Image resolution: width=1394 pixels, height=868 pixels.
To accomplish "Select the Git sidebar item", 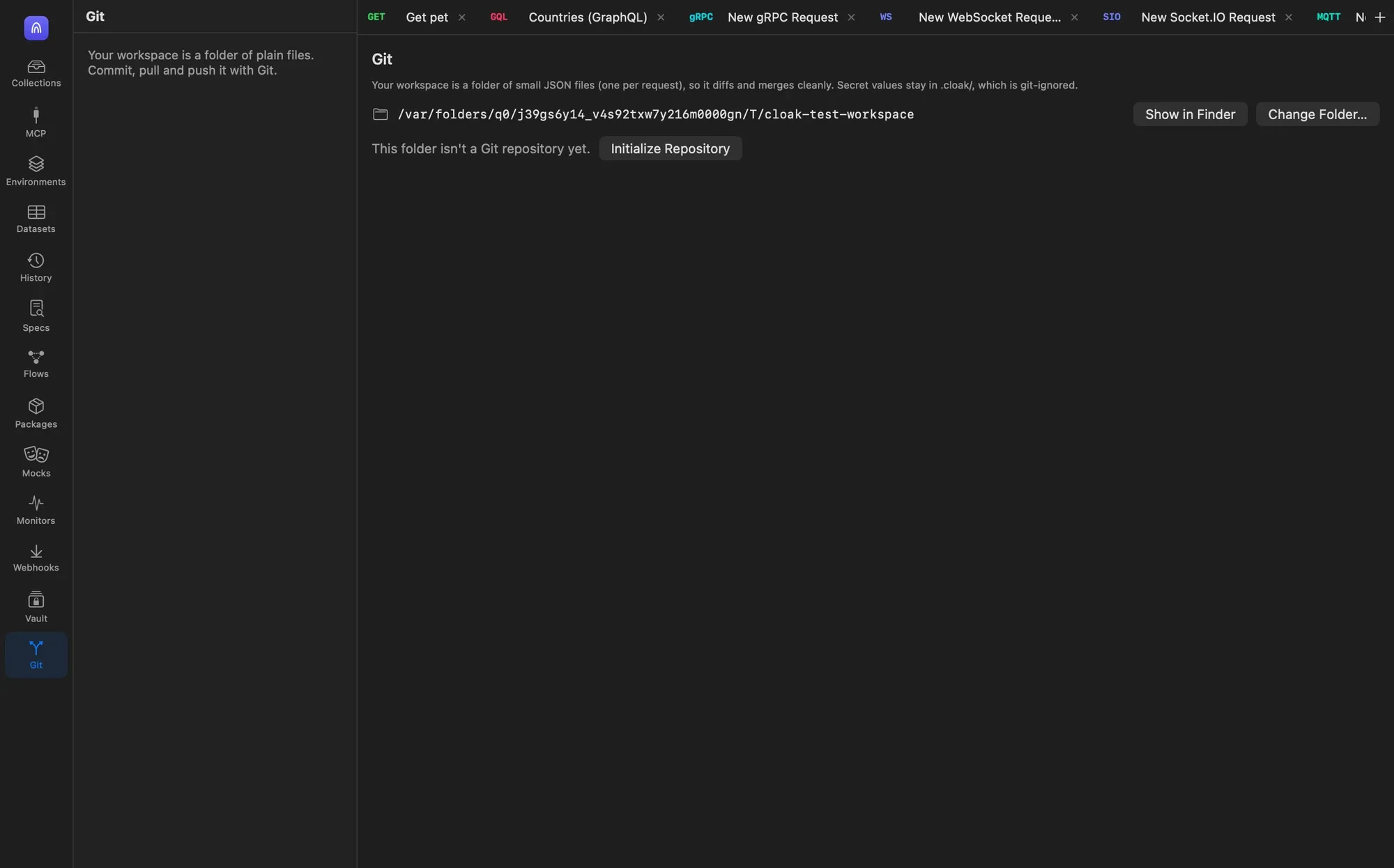I will pyautogui.click(x=36, y=655).
